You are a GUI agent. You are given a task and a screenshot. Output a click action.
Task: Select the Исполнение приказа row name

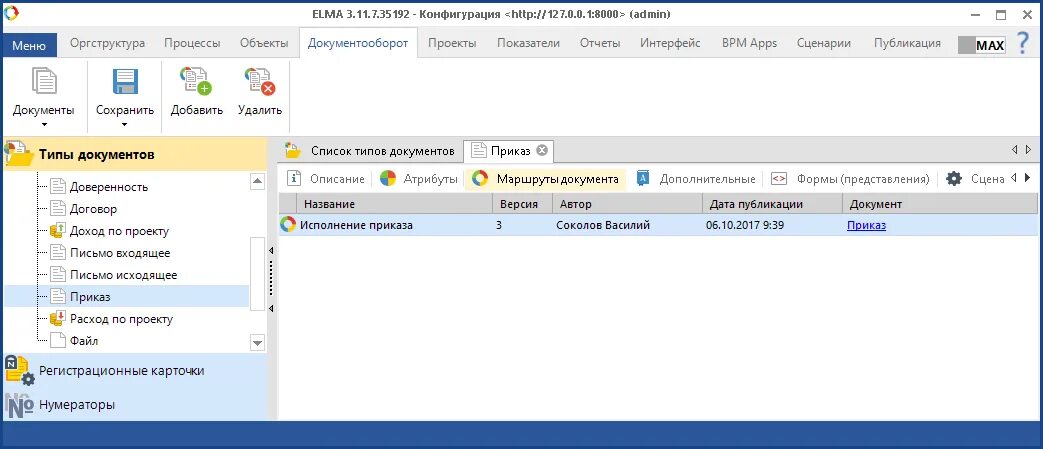356,225
